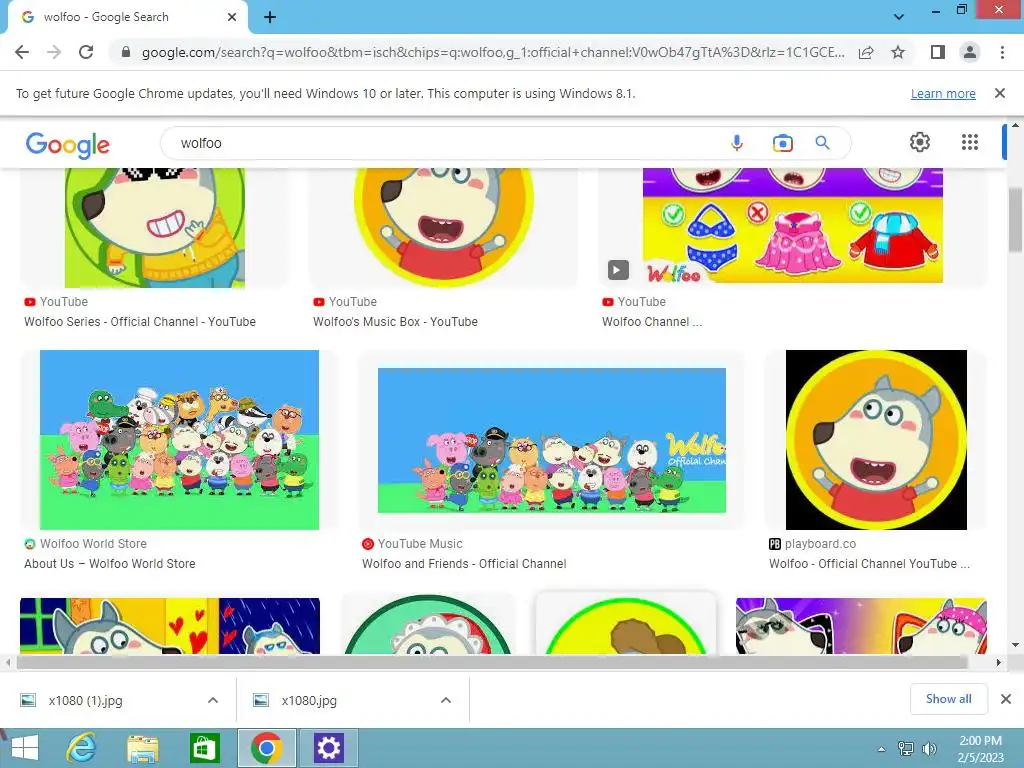1024x768 pixels.
Task: Open downloaded file x1080 (1).jpg
Action: coord(85,700)
